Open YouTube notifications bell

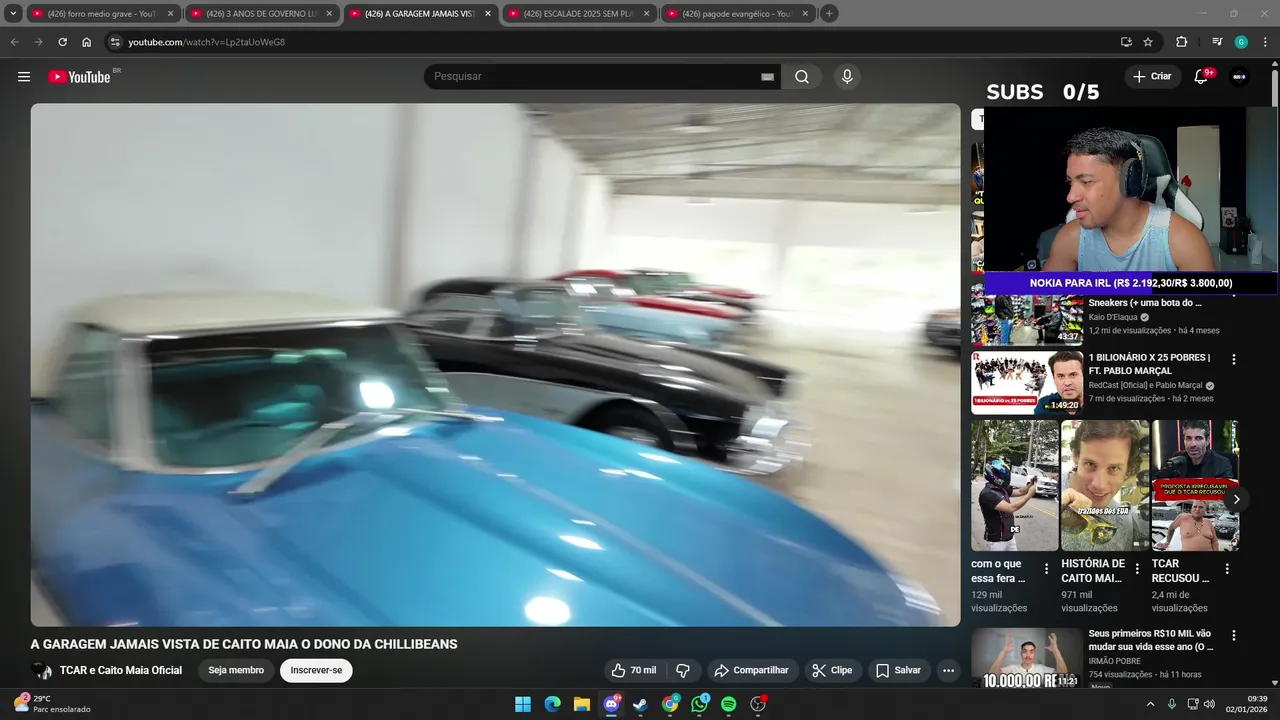pyautogui.click(x=1201, y=77)
